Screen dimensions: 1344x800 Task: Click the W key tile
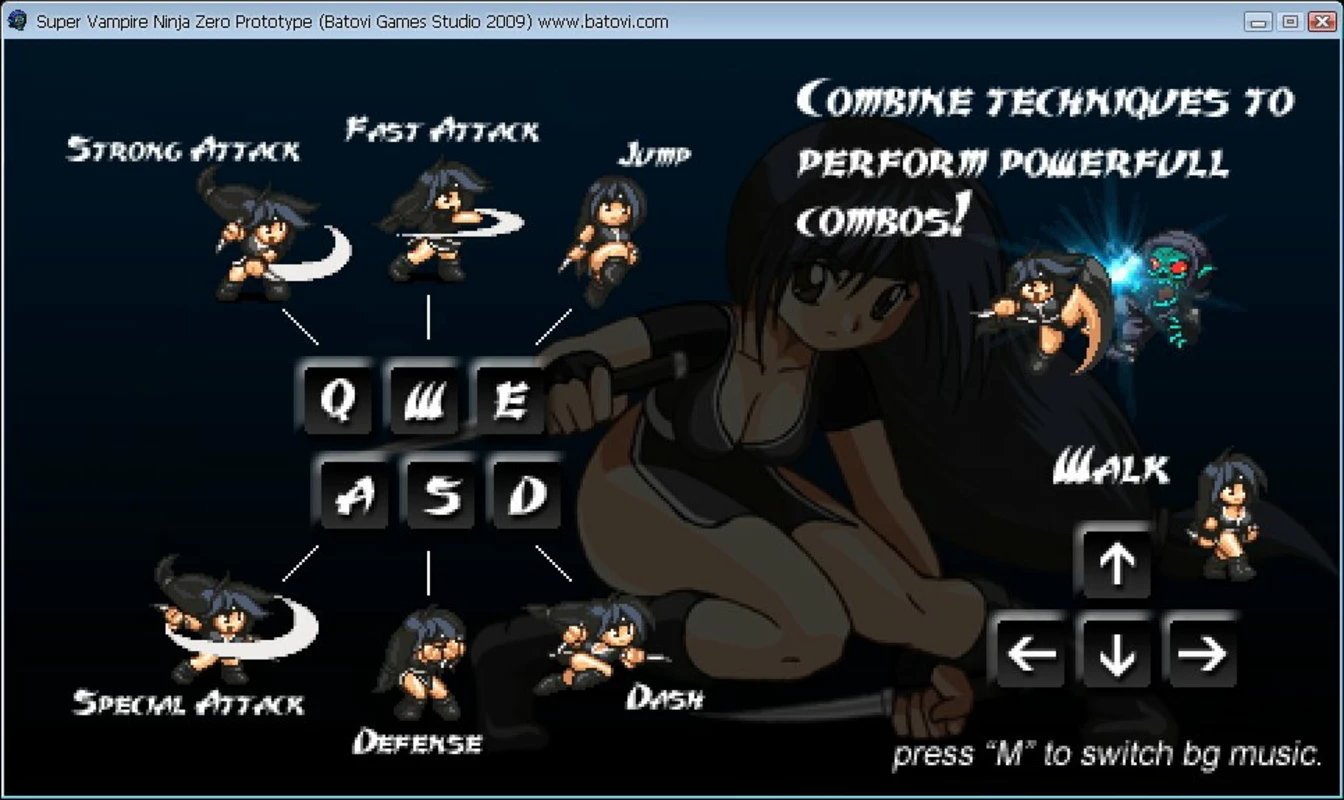[x=424, y=400]
